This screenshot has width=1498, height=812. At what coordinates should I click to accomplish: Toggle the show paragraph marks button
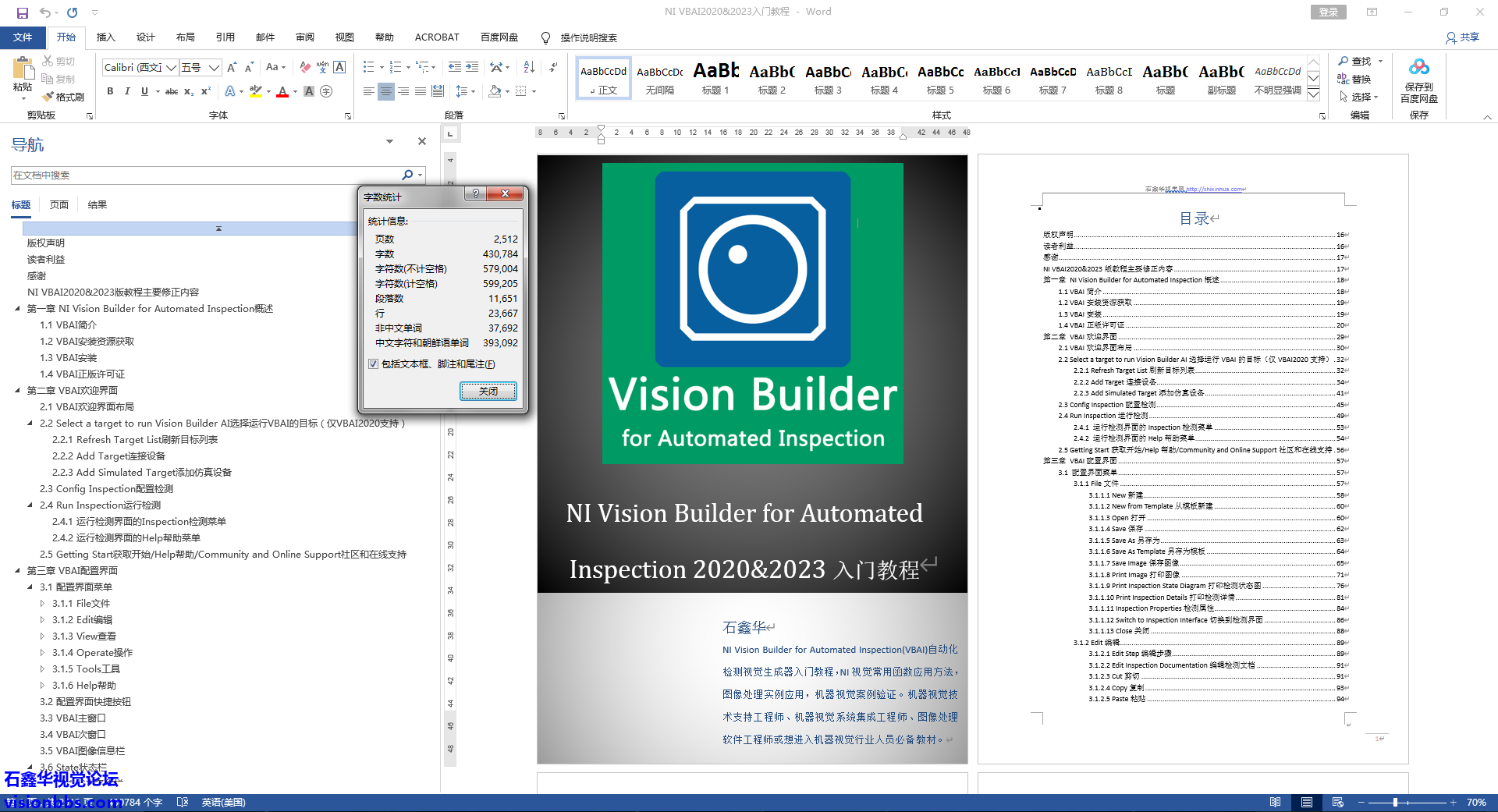click(x=553, y=68)
